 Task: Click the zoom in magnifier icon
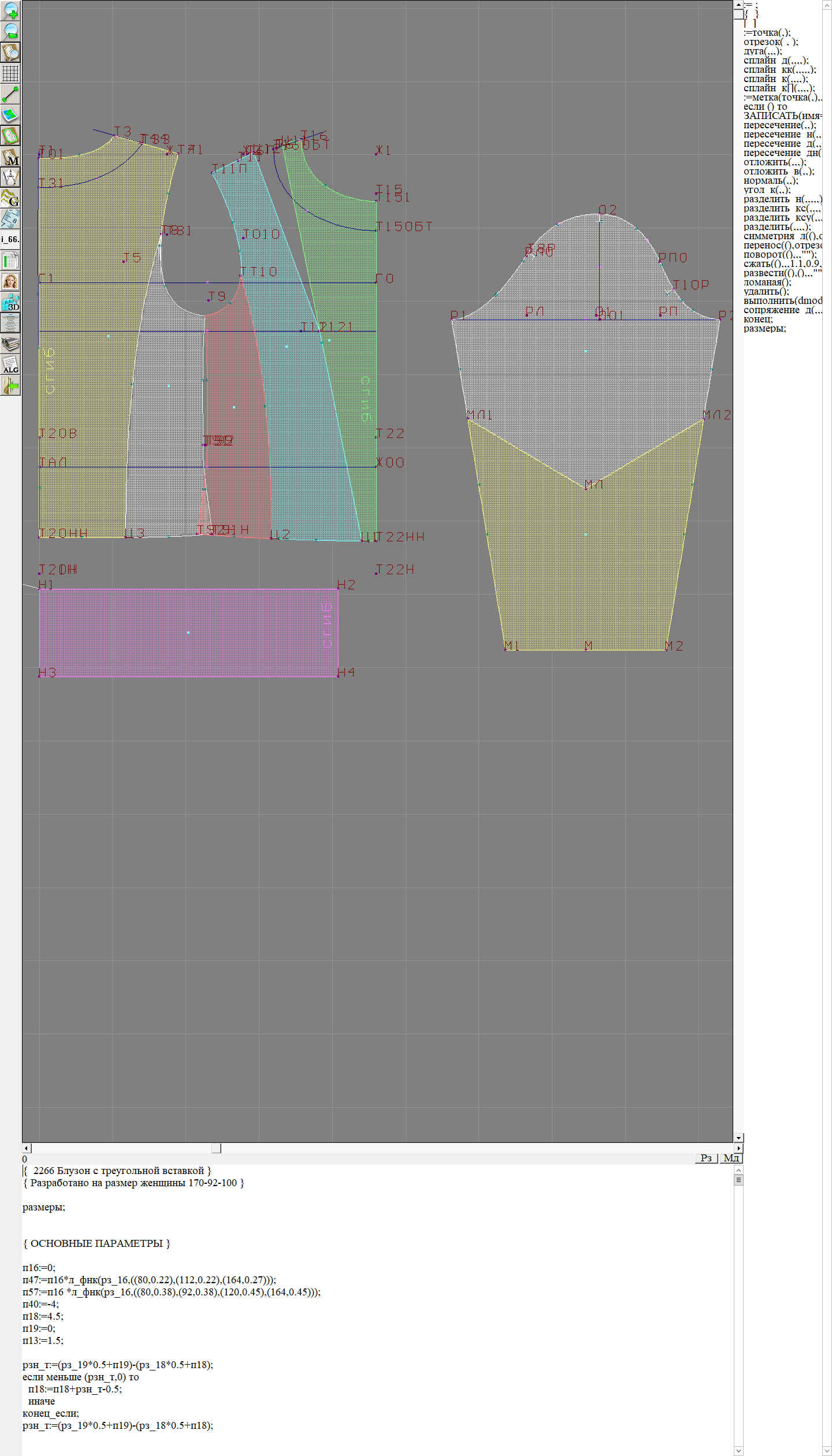click(x=10, y=10)
